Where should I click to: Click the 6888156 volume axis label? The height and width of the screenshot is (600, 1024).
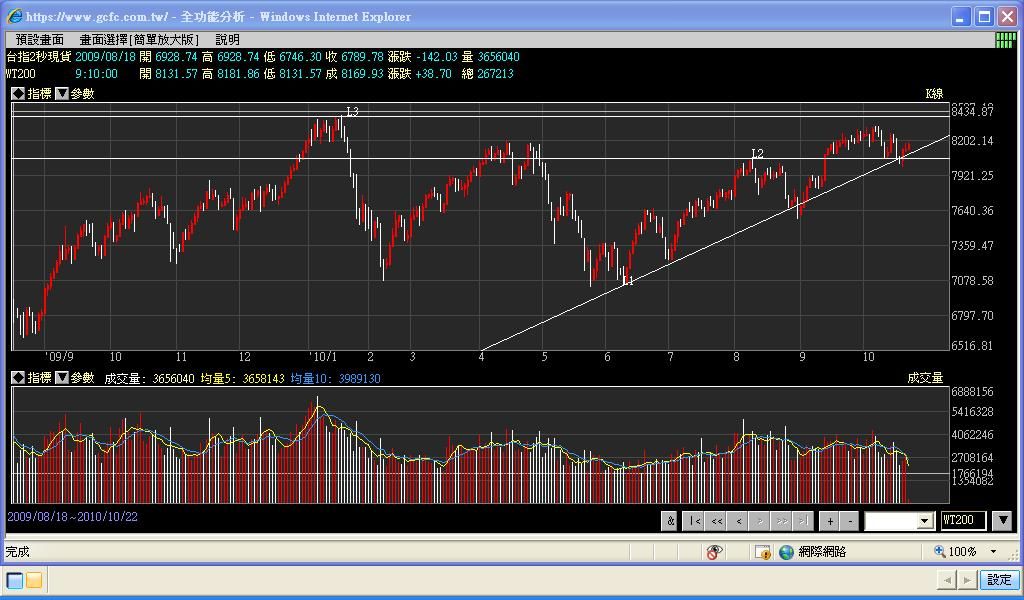972,392
